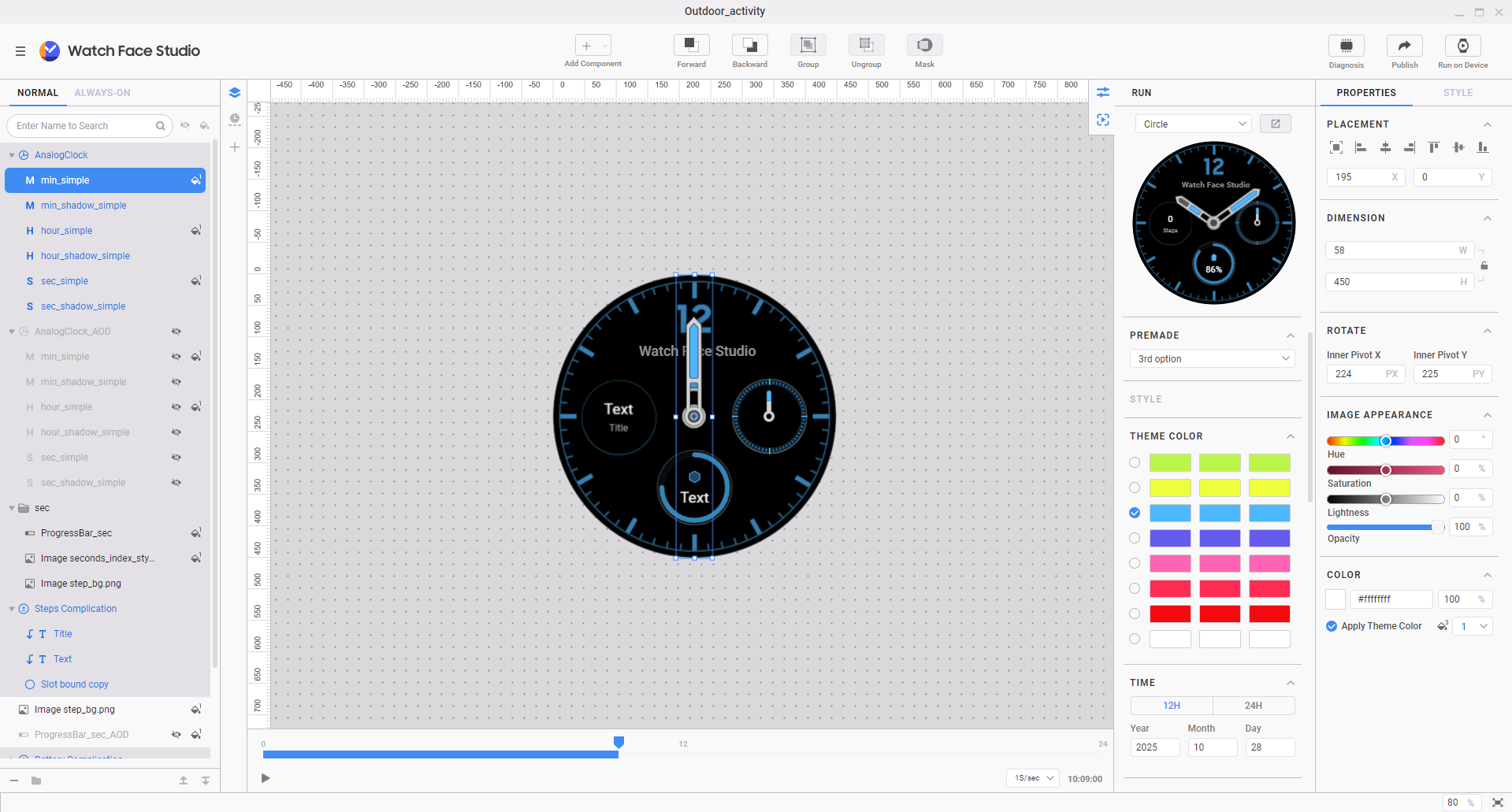Show the AnalogClock_AOD group
The image size is (1512, 812).
click(x=176, y=332)
